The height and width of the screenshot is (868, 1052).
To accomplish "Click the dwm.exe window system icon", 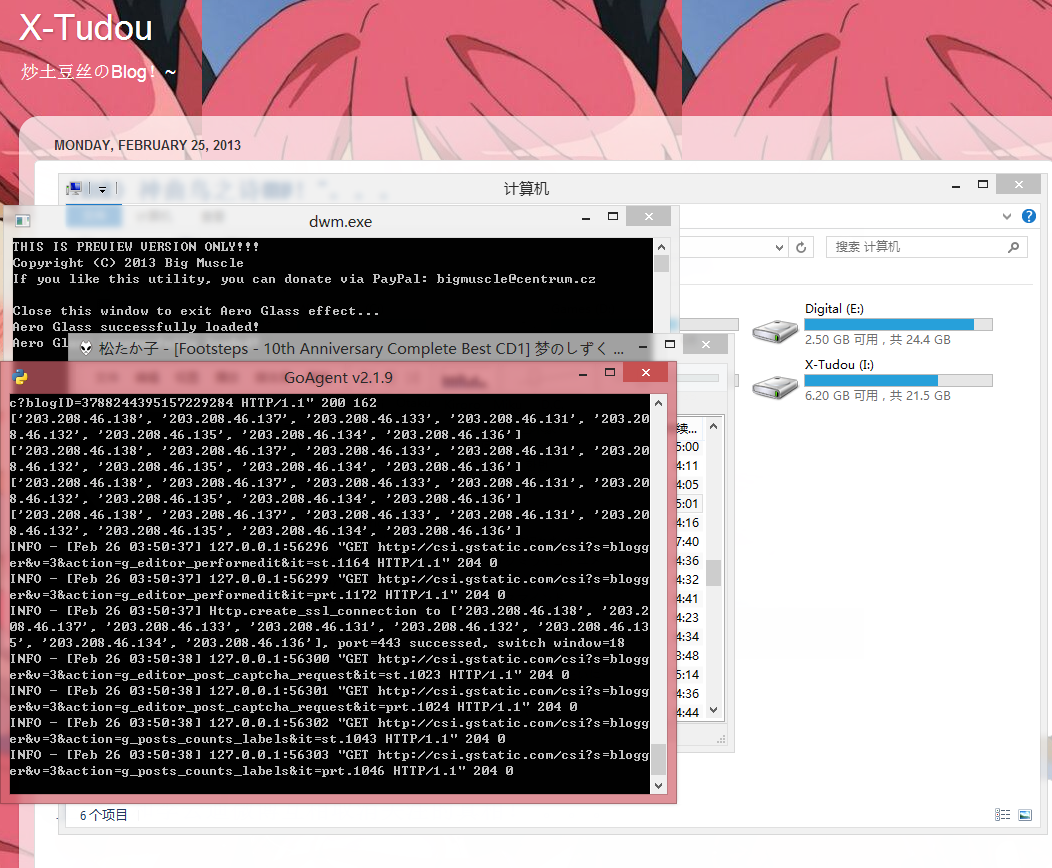I will 23,221.
